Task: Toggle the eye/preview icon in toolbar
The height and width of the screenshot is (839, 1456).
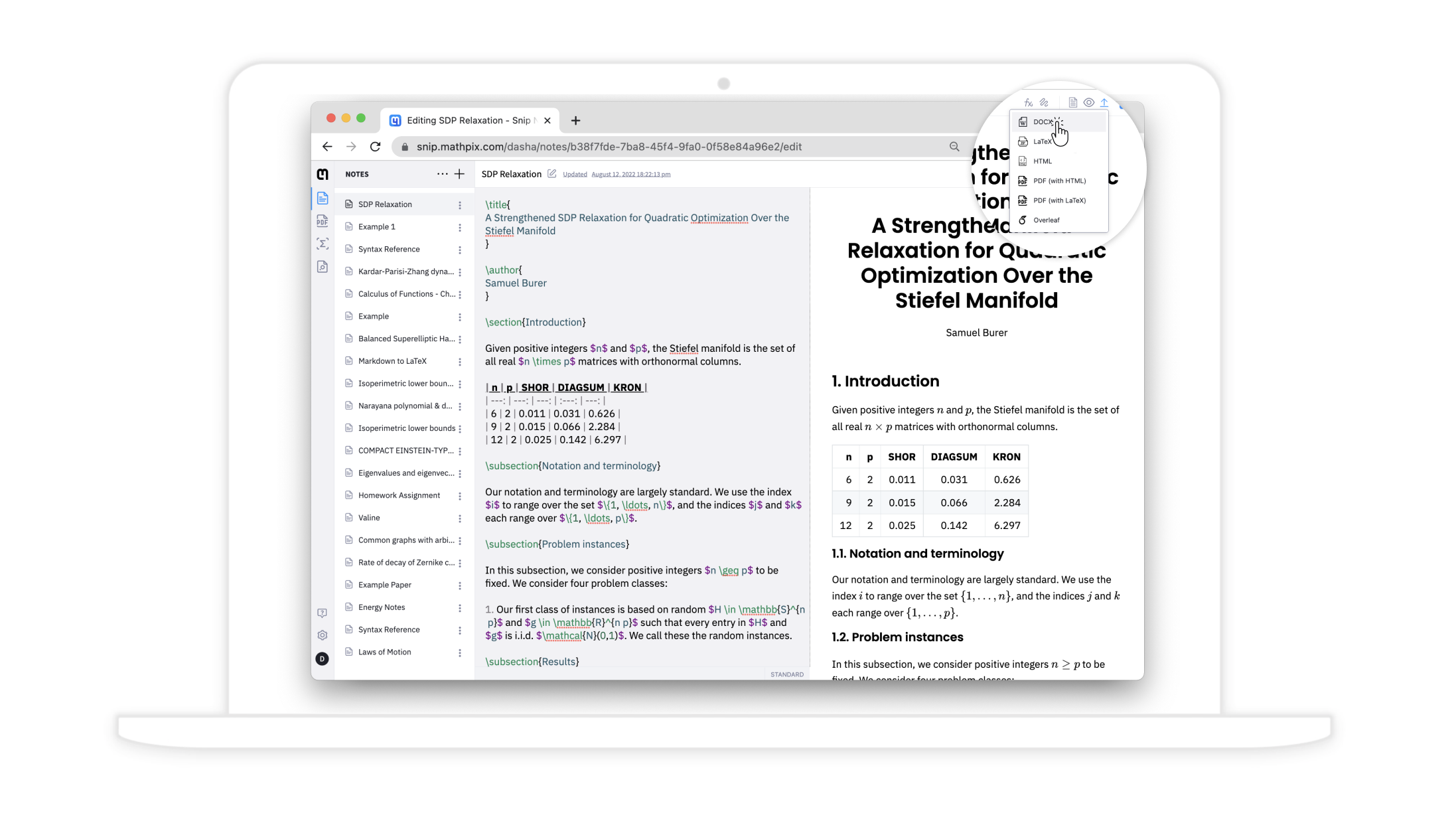Action: [1088, 102]
